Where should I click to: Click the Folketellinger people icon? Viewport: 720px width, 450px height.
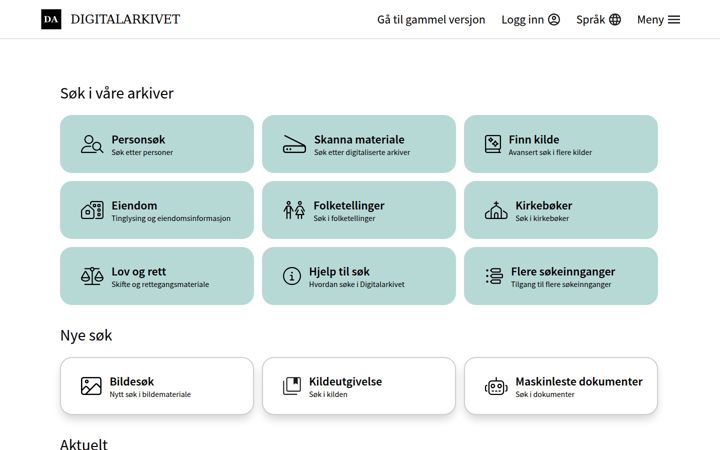tap(294, 210)
